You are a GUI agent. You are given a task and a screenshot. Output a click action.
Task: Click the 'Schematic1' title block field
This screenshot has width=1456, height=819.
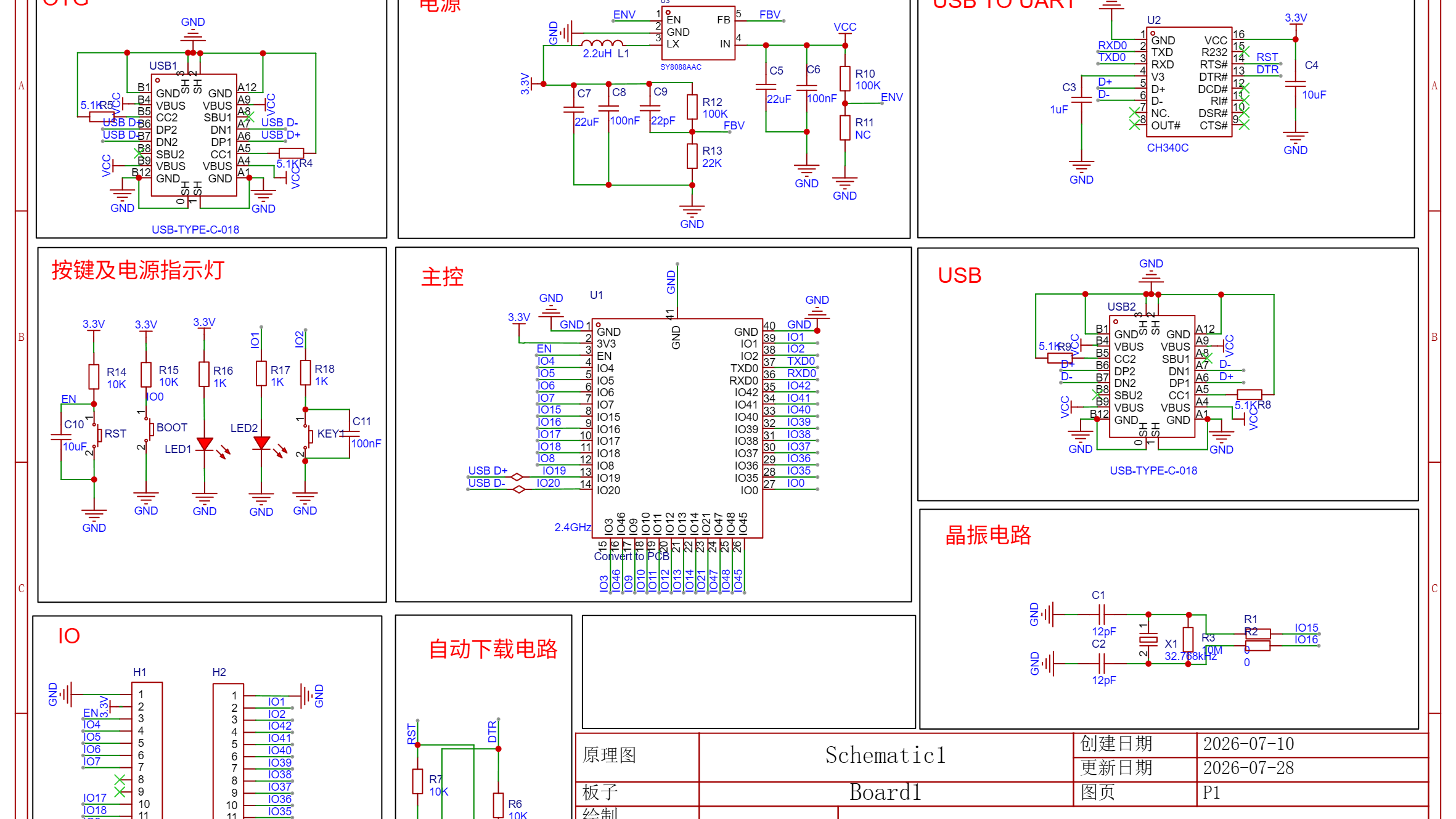pyautogui.click(x=885, y=755)
